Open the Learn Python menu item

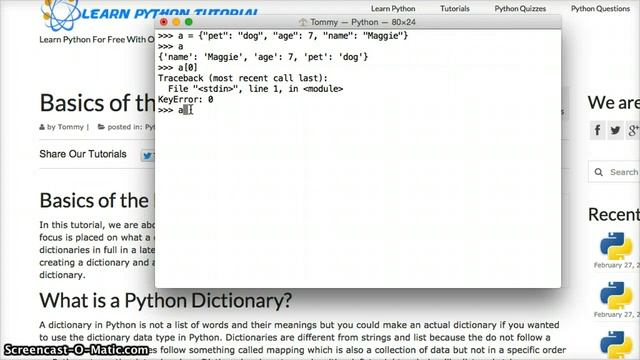point(393,9)
